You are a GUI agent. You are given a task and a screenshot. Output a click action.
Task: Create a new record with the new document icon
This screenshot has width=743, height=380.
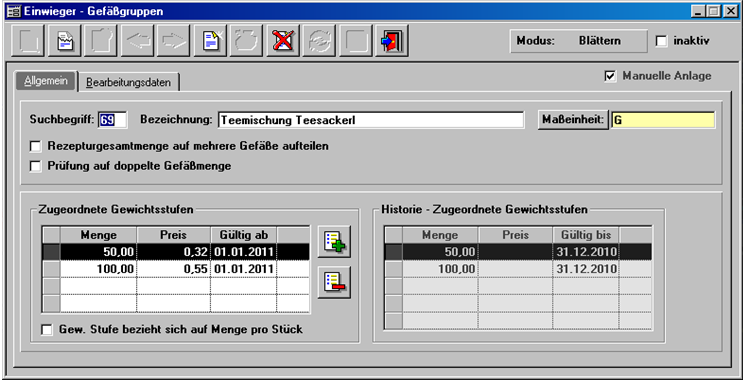pos(210,41)
